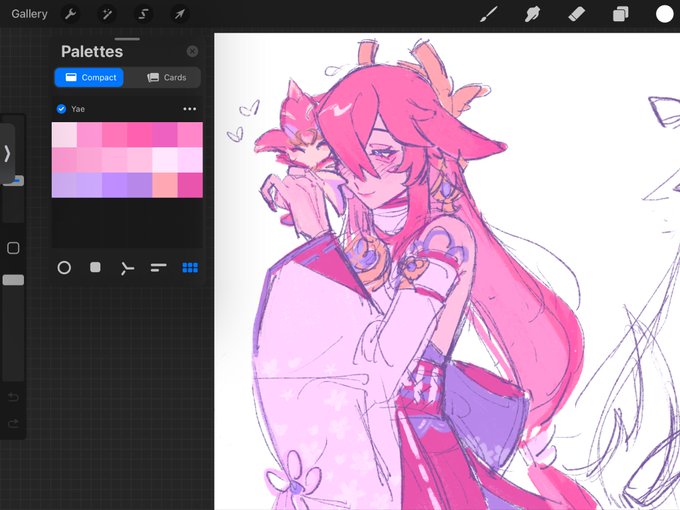The image size is (680, 510).
Task: Undo the last stroke
Action: tap(13, 397)
